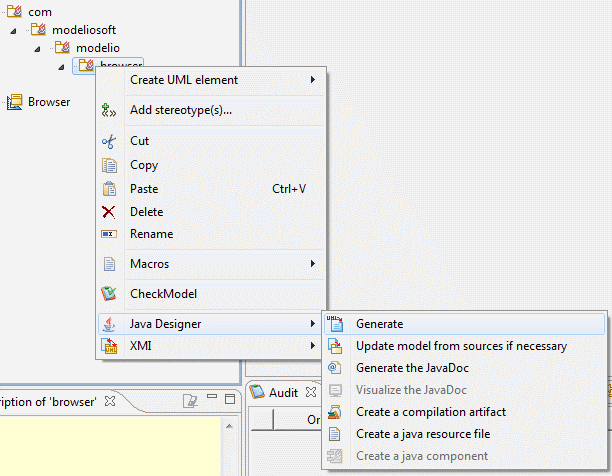612x476 pixels.
Task: Click the Browser diagram icon in tree
Action: 14,102
